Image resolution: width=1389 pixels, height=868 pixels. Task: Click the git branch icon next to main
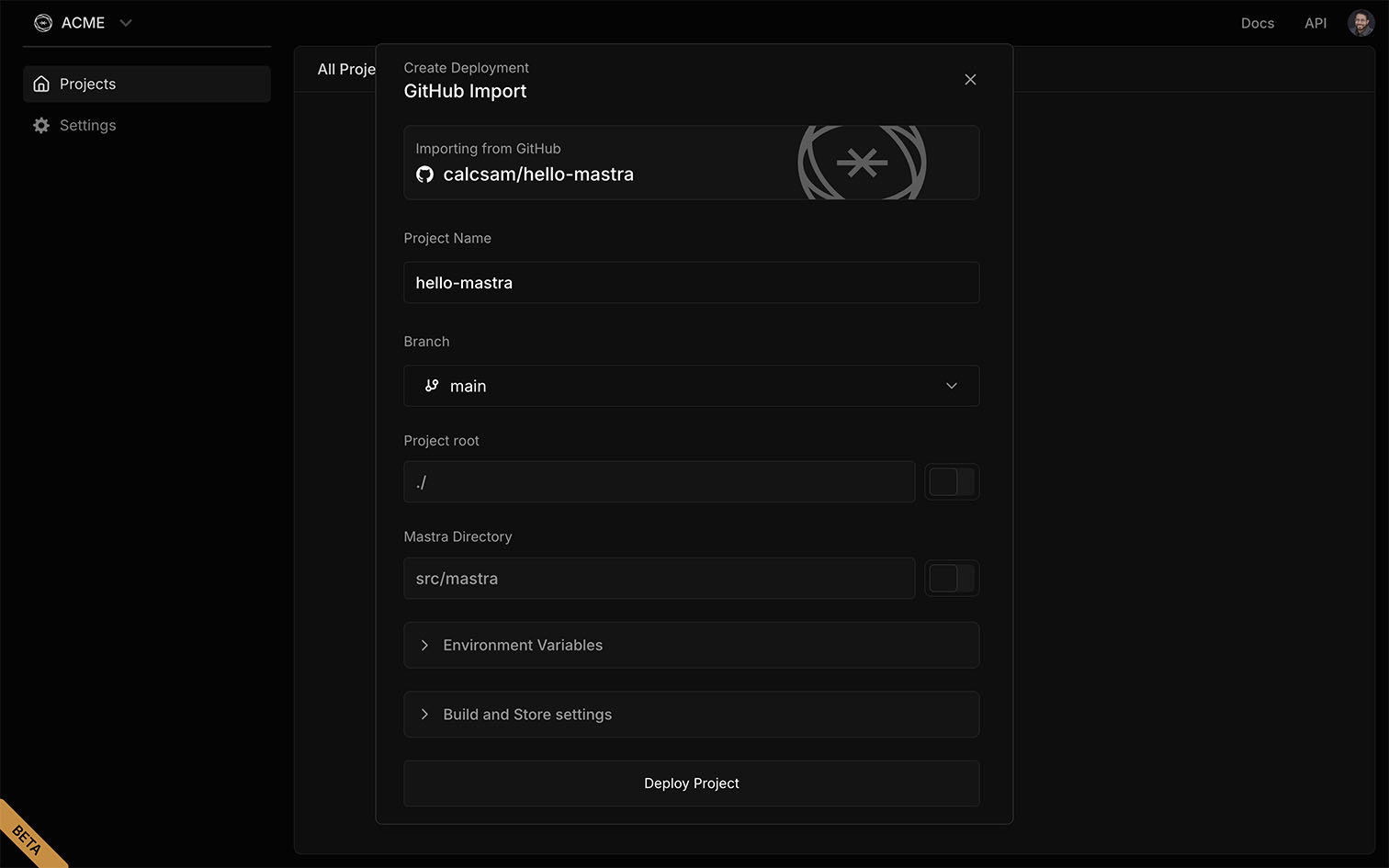[x=432, y=386]
